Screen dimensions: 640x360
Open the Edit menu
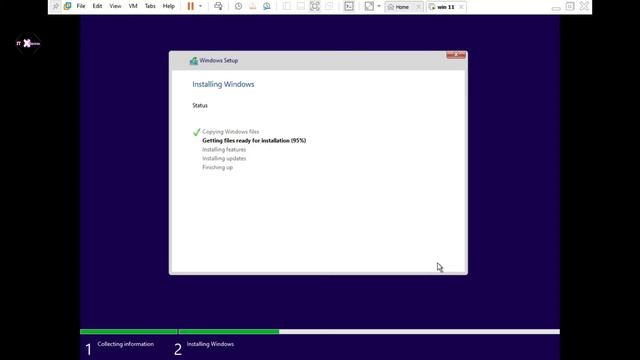point(97,6)
